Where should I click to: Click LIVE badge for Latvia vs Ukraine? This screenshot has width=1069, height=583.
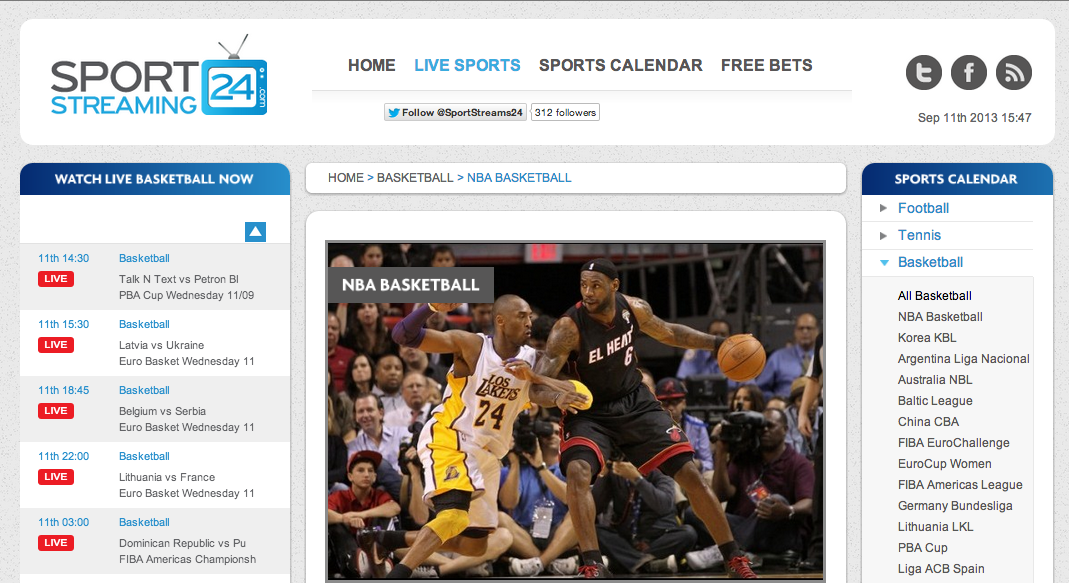[x=56, y=345]
